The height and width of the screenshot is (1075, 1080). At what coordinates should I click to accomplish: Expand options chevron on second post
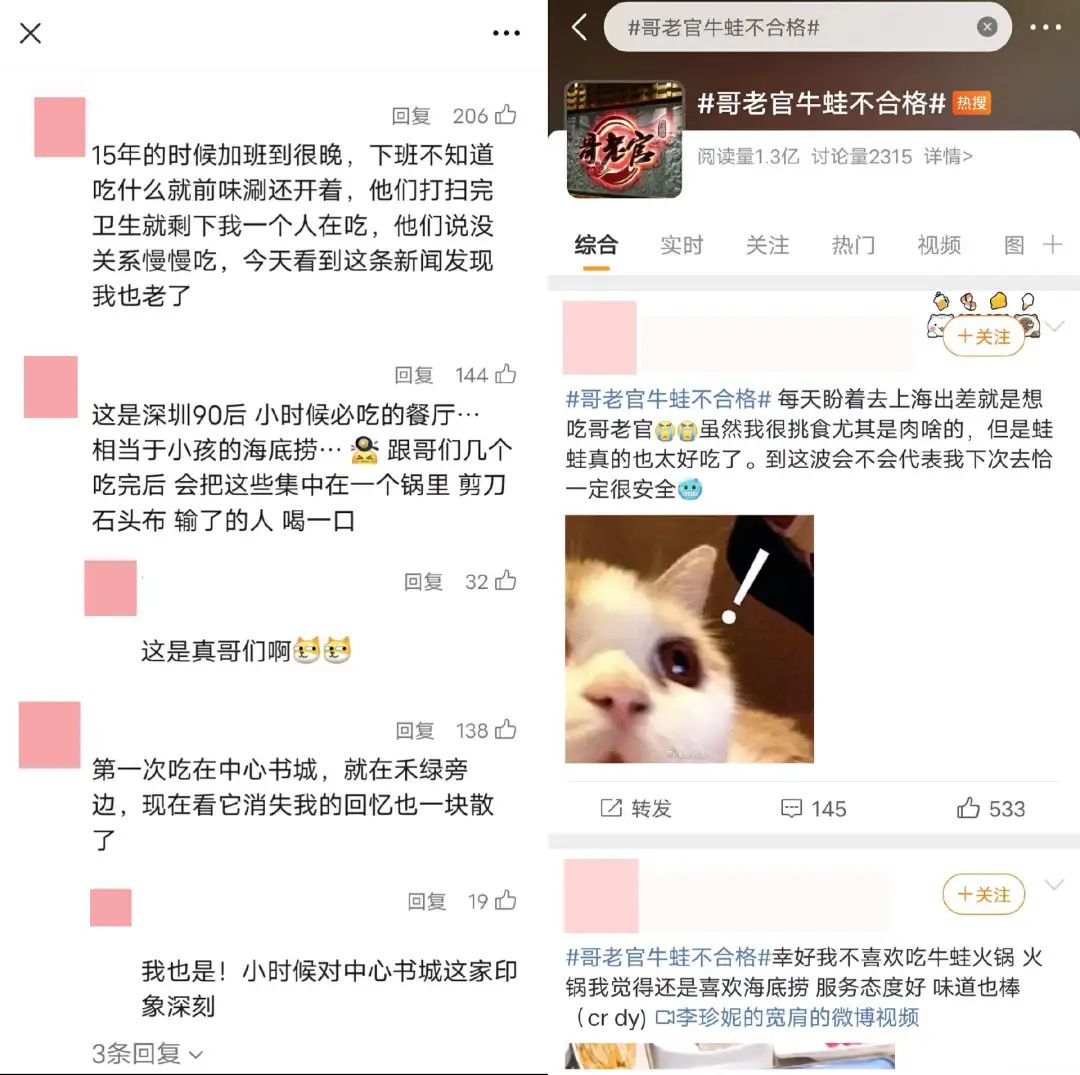(1055, 884)
